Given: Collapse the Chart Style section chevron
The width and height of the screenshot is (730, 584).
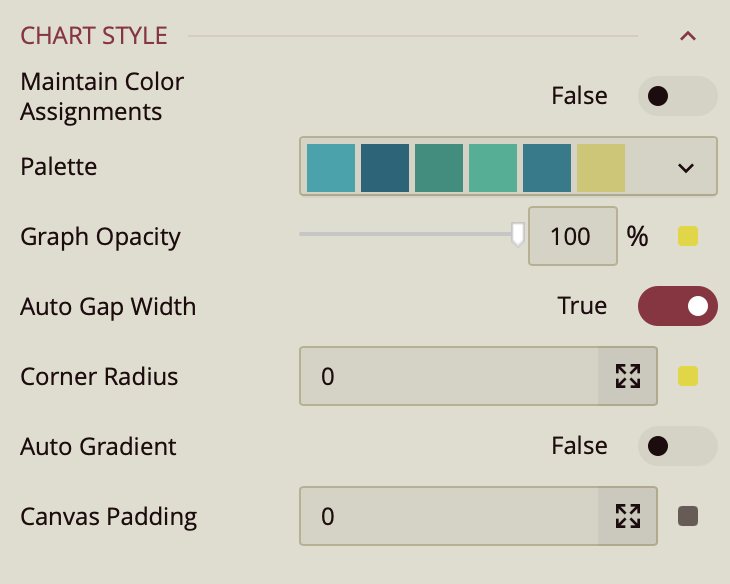Looking at the screenshot, I should [687, 37].
